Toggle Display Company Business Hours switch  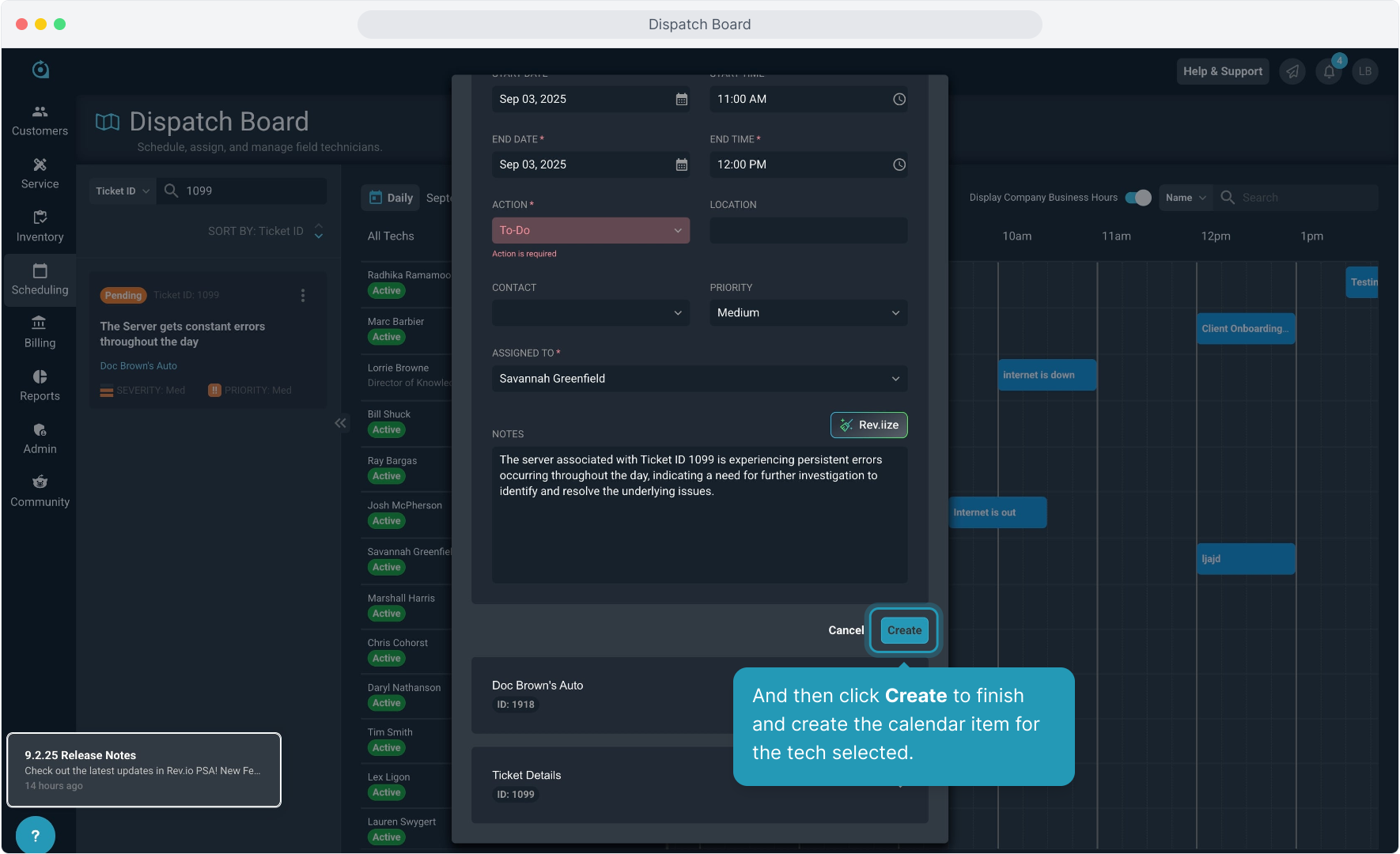pos(1138,198)
